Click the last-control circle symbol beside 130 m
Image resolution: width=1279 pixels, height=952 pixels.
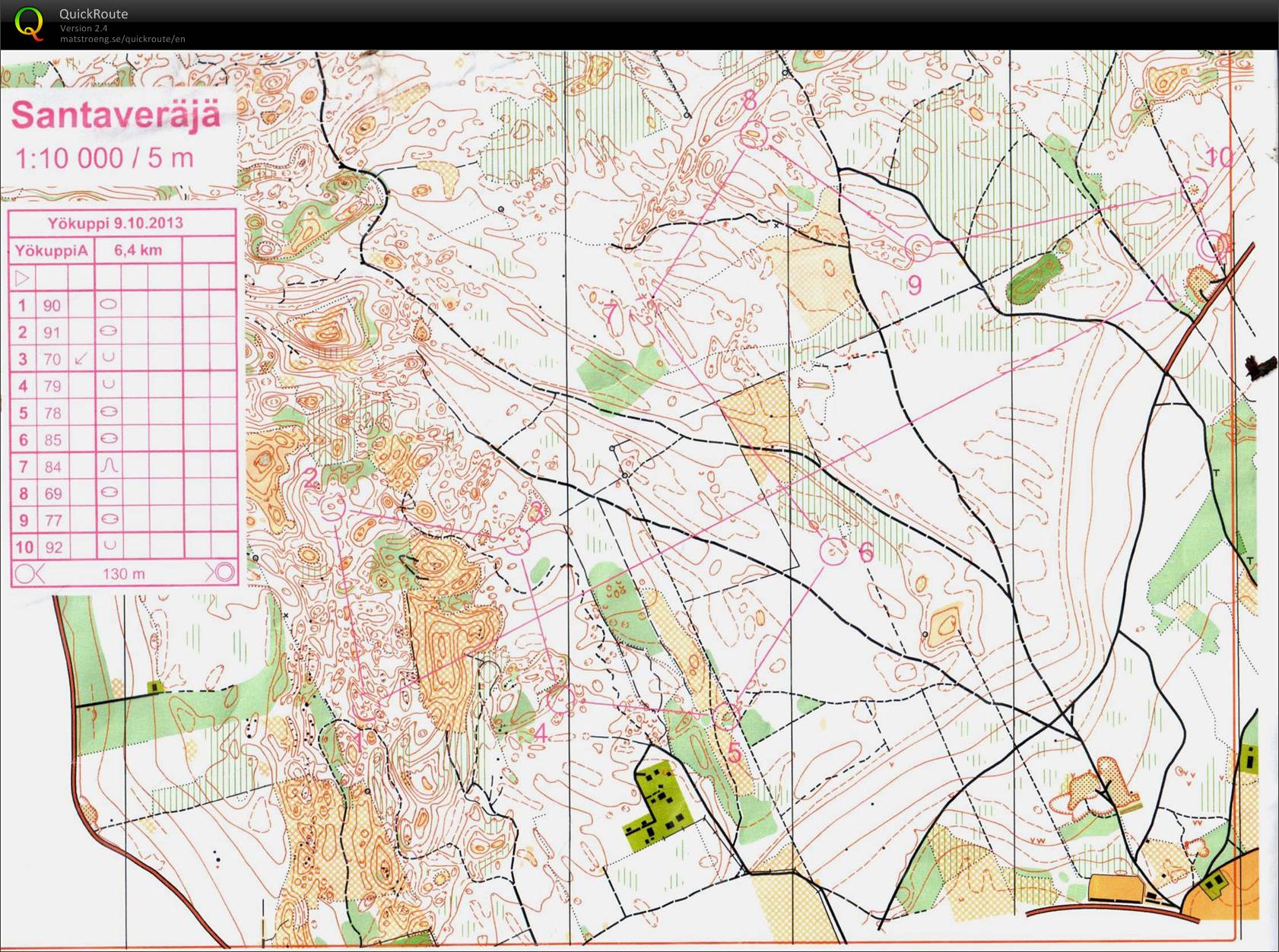click(x=24, y=573)
